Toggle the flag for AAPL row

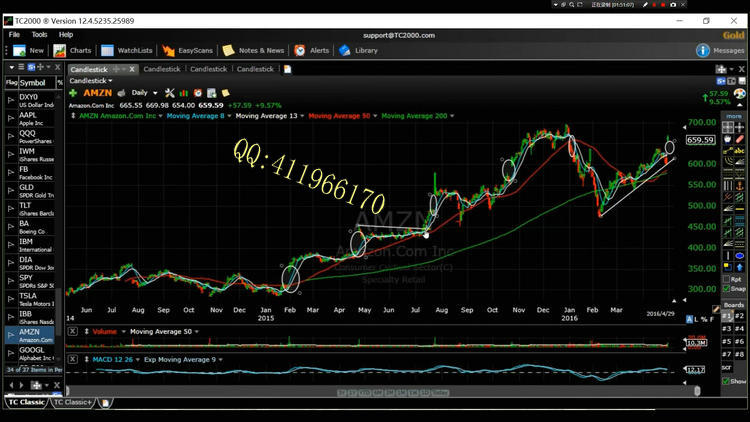point(11,118)
